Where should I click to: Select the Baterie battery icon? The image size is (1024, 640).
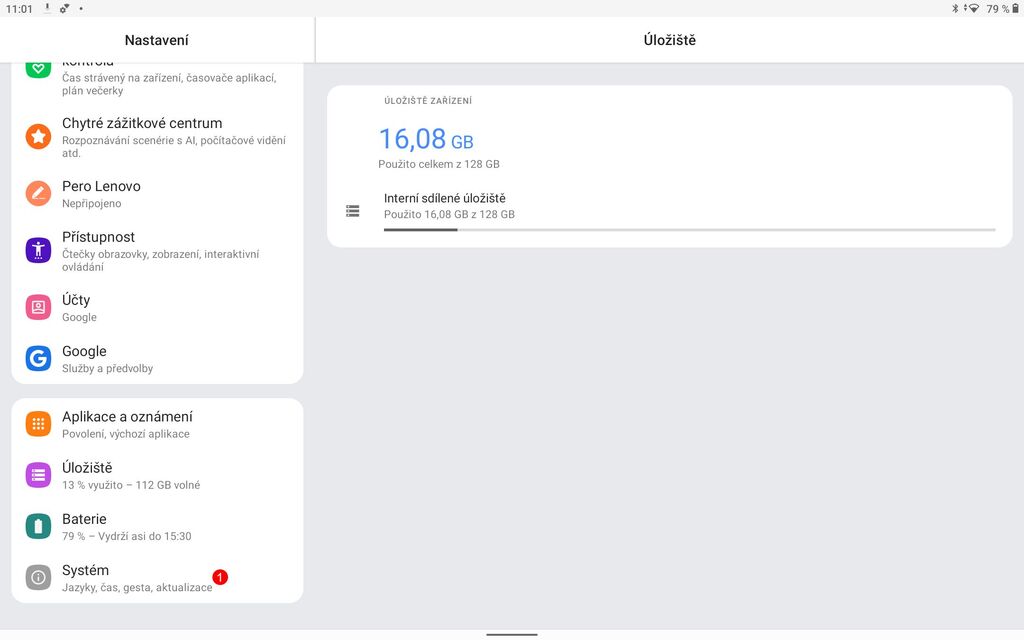tap(37, 525)
